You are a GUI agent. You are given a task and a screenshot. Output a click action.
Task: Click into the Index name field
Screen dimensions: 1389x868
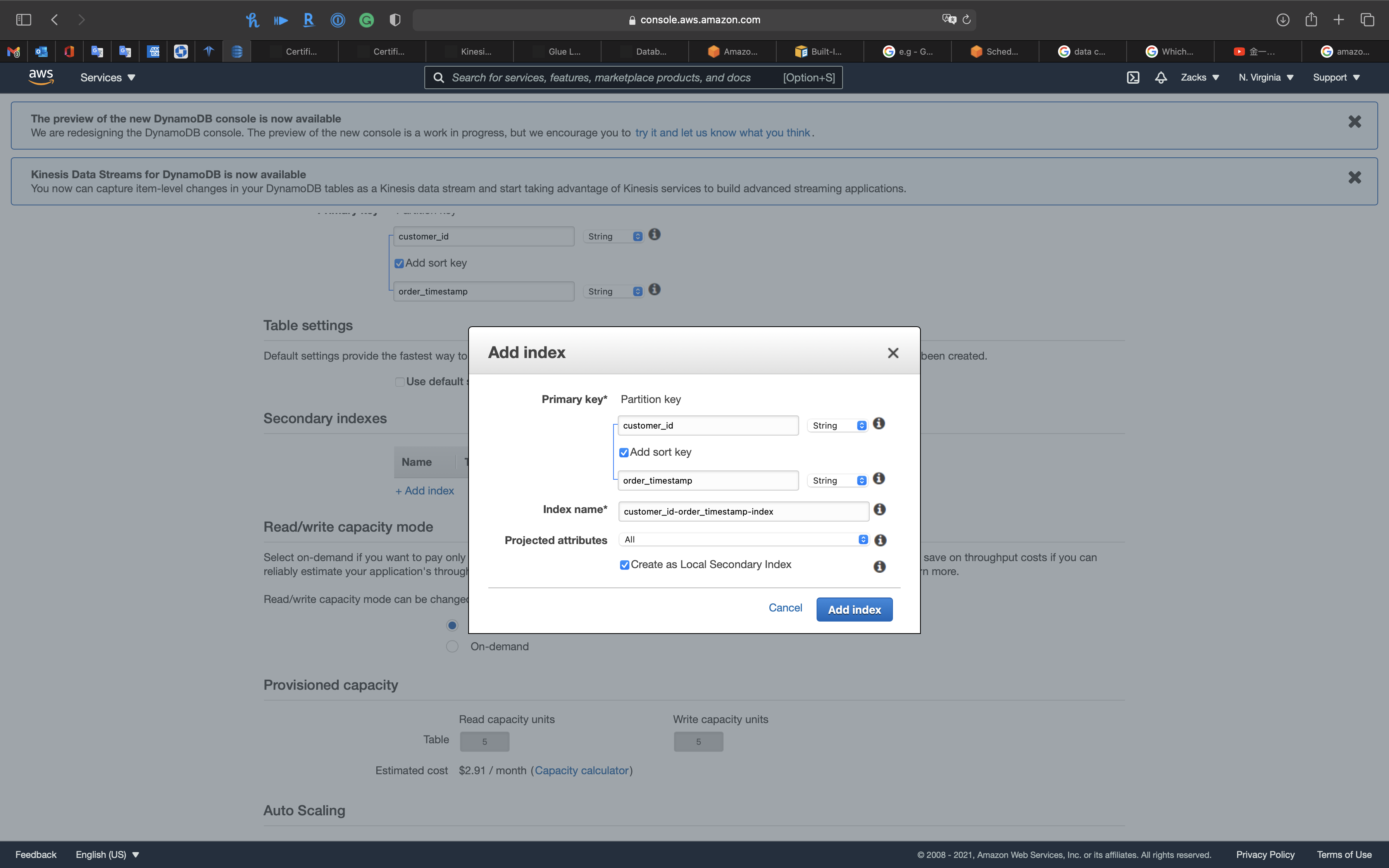point(743,511)
